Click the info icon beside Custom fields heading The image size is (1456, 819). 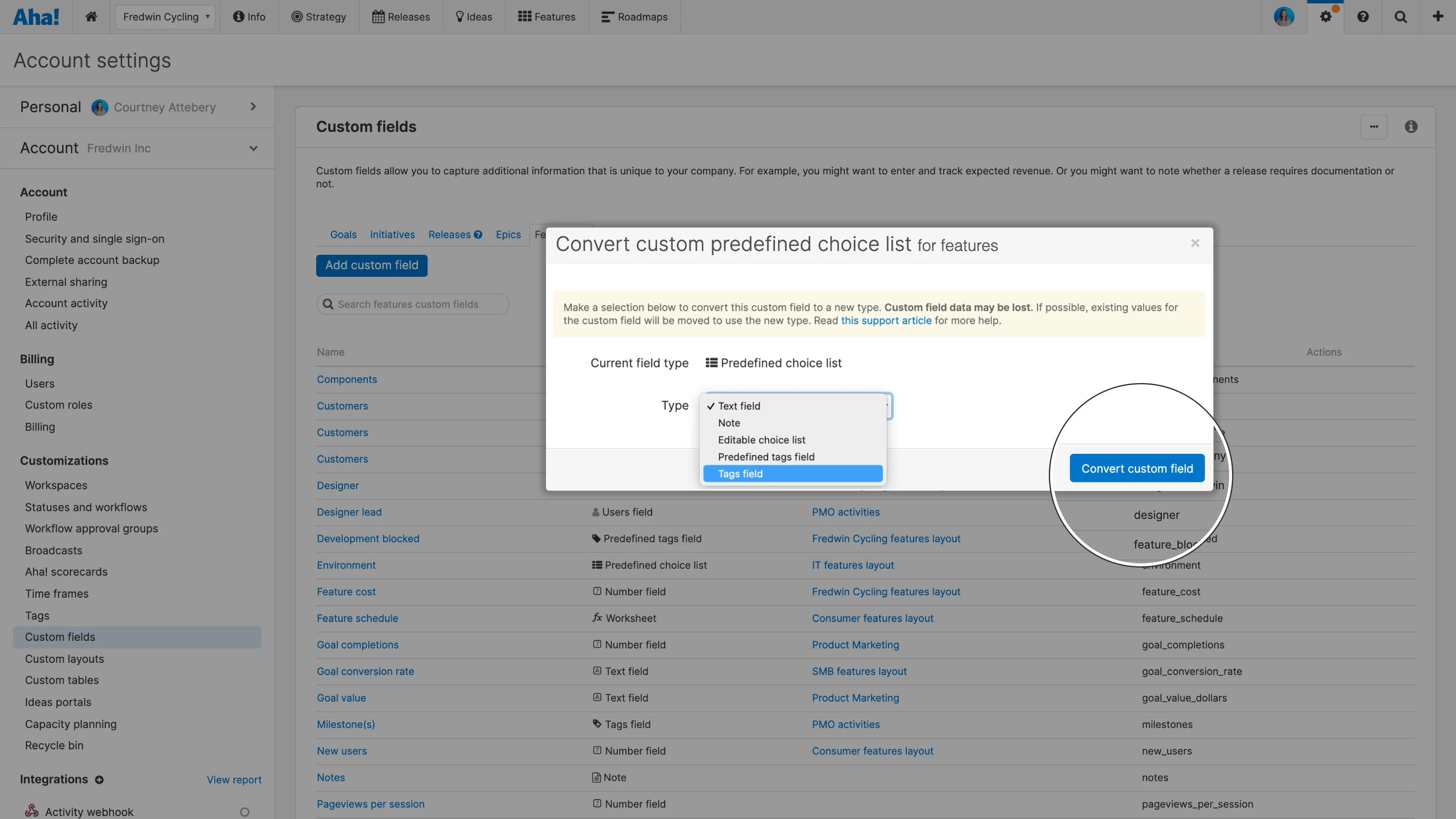click(1411, 127)
